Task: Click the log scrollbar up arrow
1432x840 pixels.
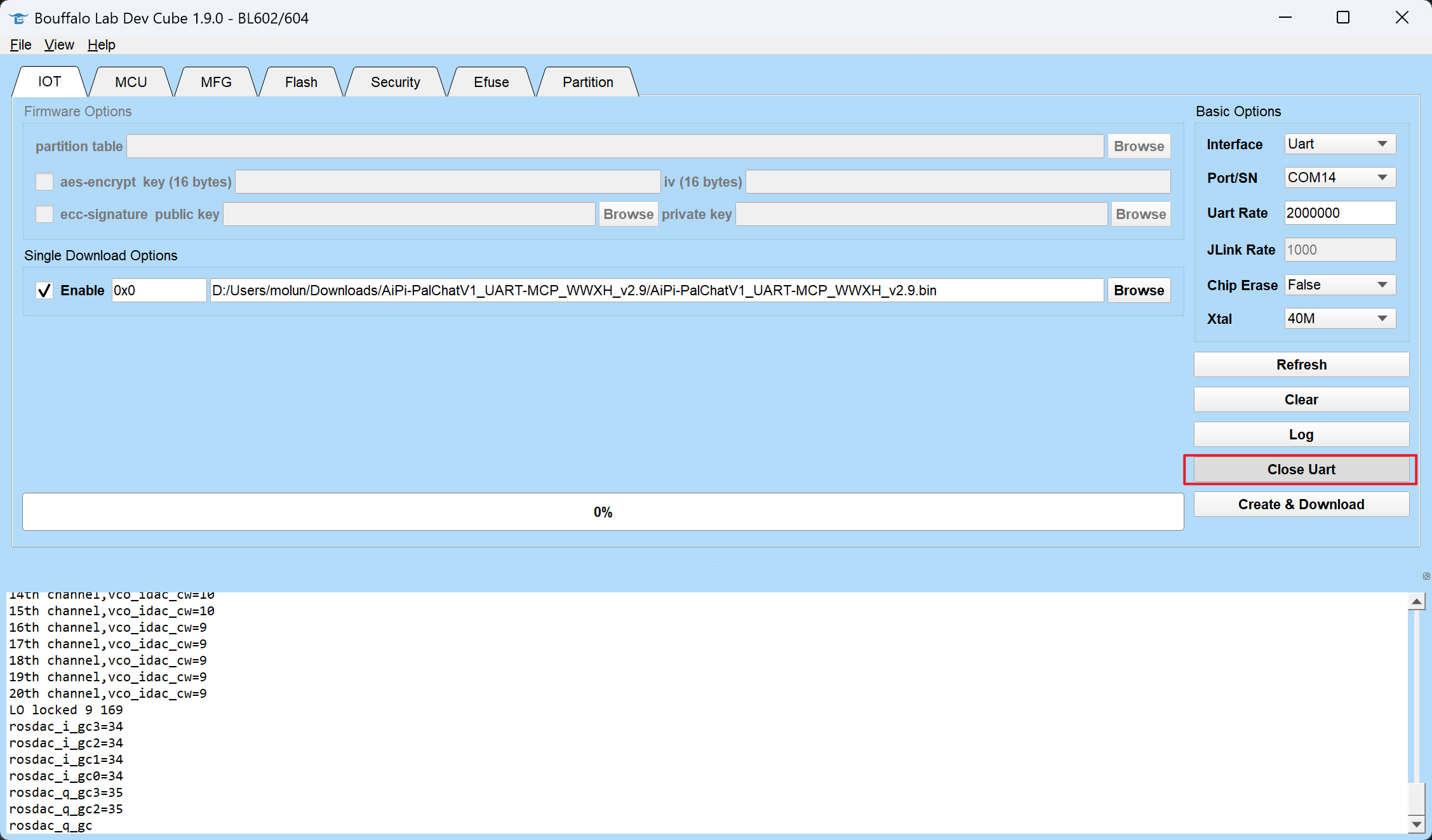Action: (1416, 601)
